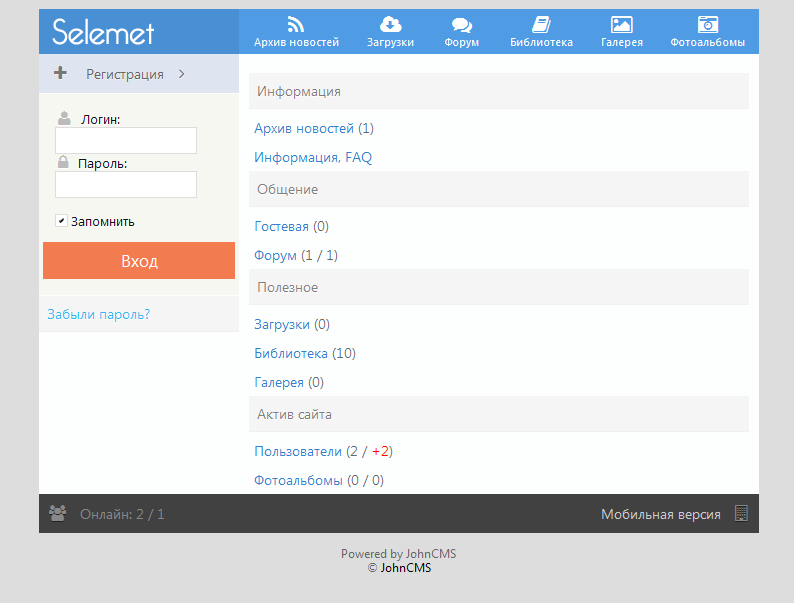The width and height of the screenshot is (794, 603).
Task: Open the Регистрация link
Action: click(x=125, y=74)
